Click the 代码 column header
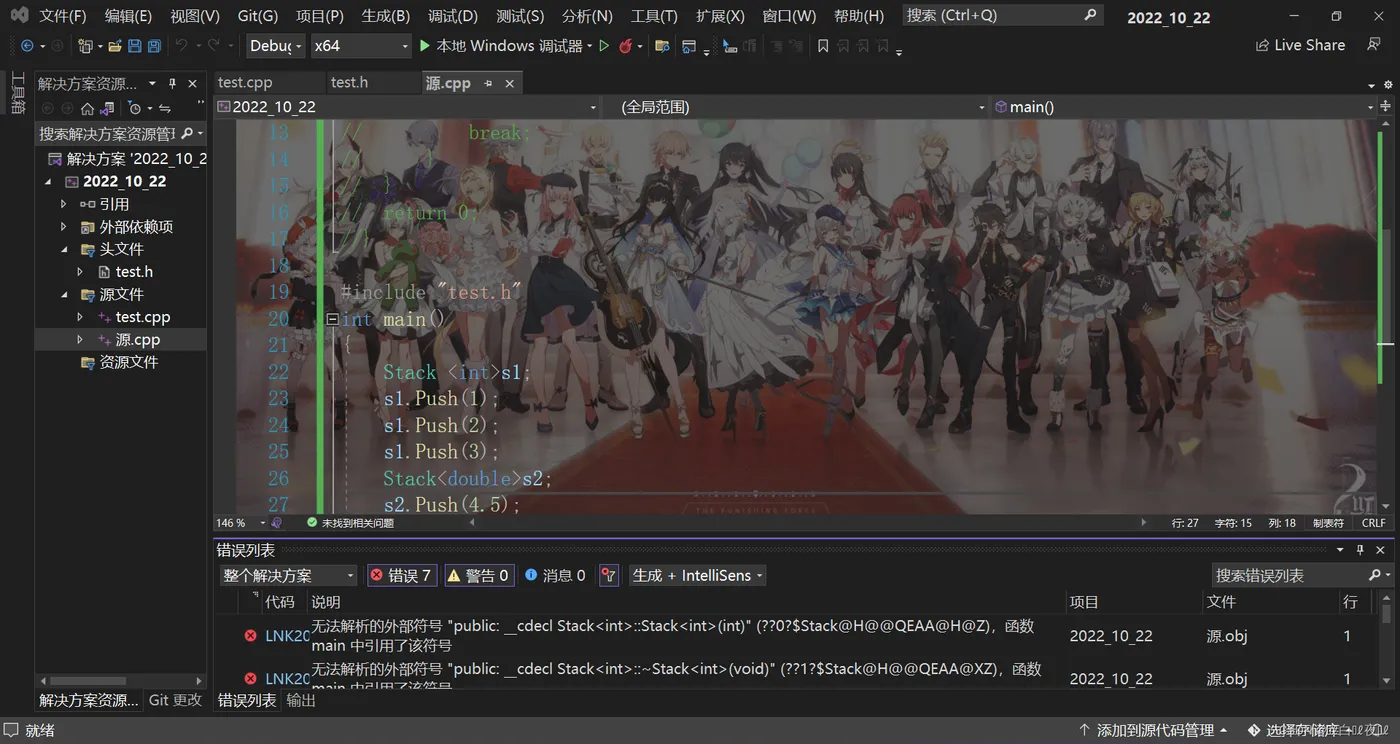Screen dimensions: 1400x744 point(280,602)
